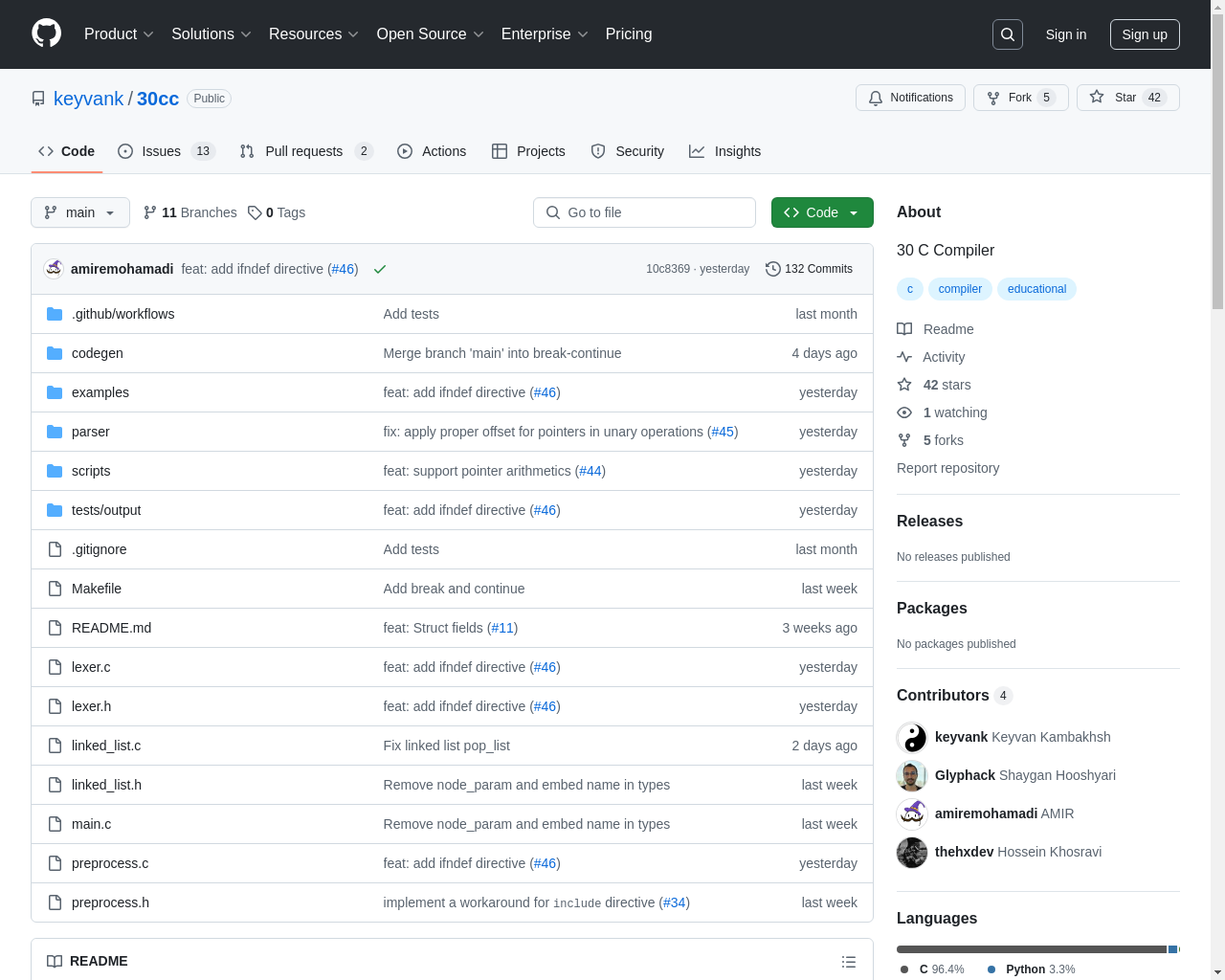Open the Pricing page

629,34
